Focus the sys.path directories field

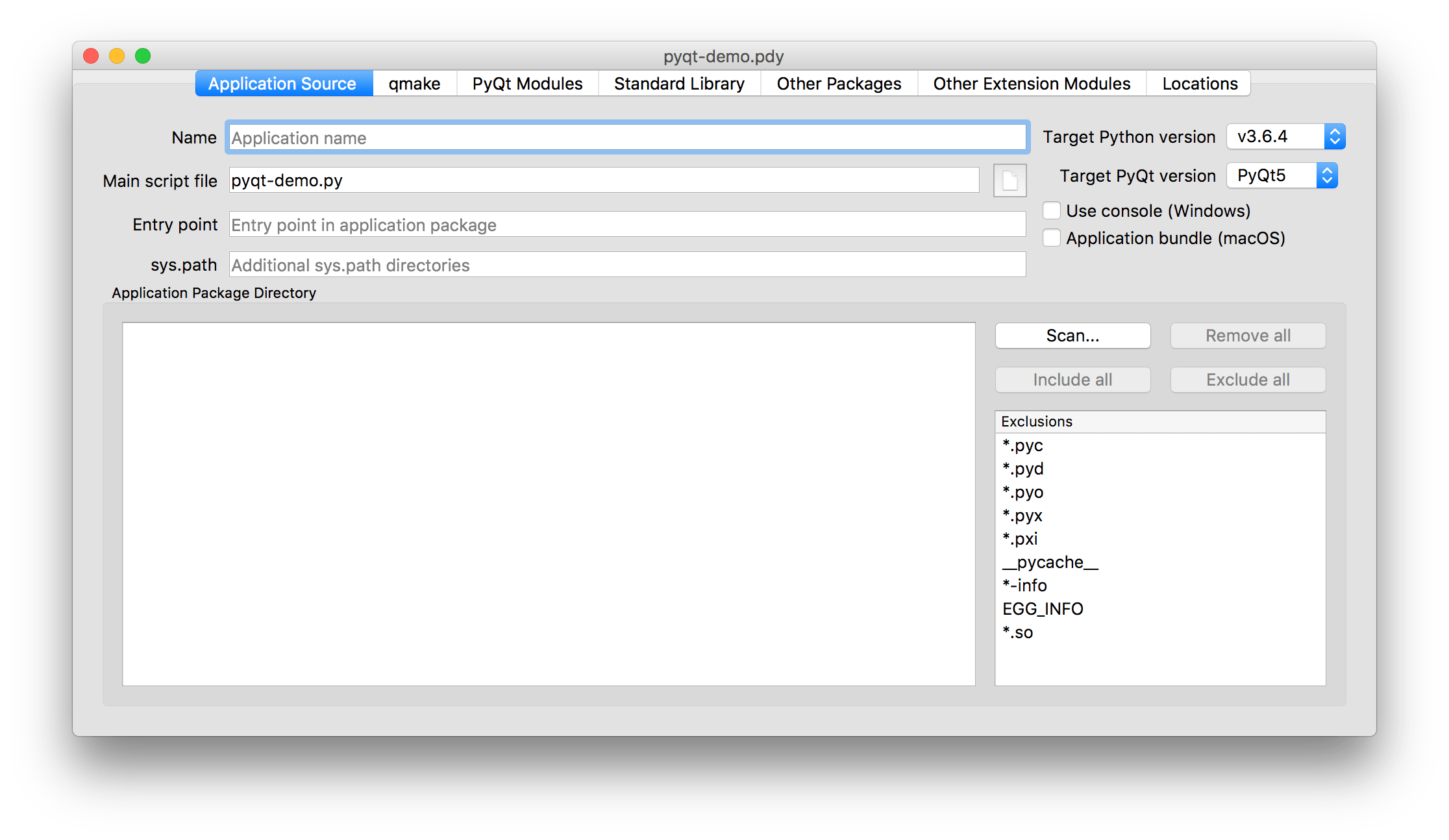(626, 265)
